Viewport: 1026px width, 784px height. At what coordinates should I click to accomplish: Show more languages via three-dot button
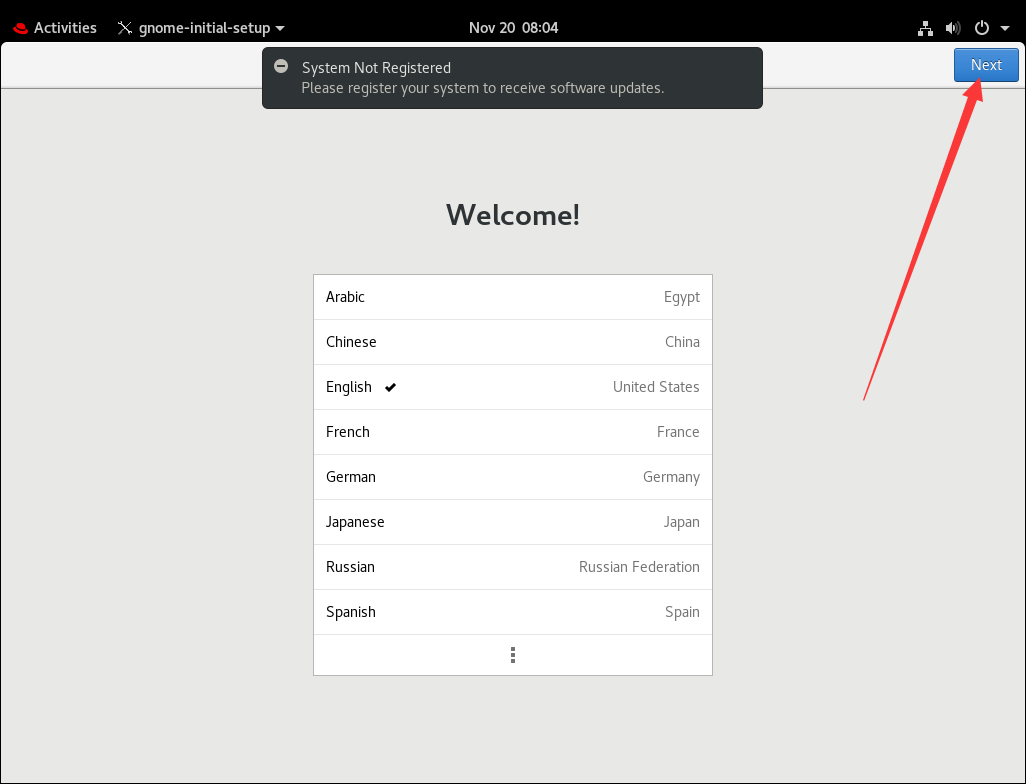point(512,655)
